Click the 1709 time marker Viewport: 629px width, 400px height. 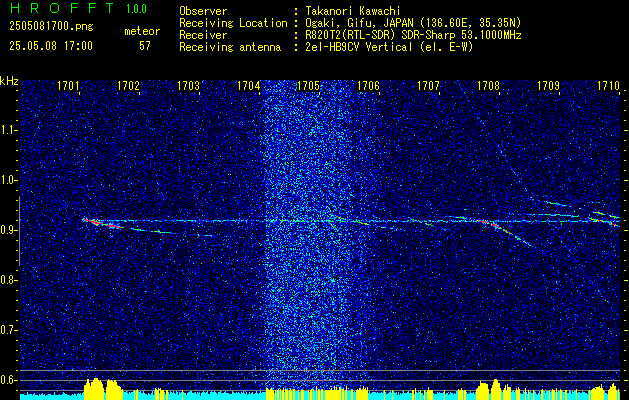click(x=548, y=85)
